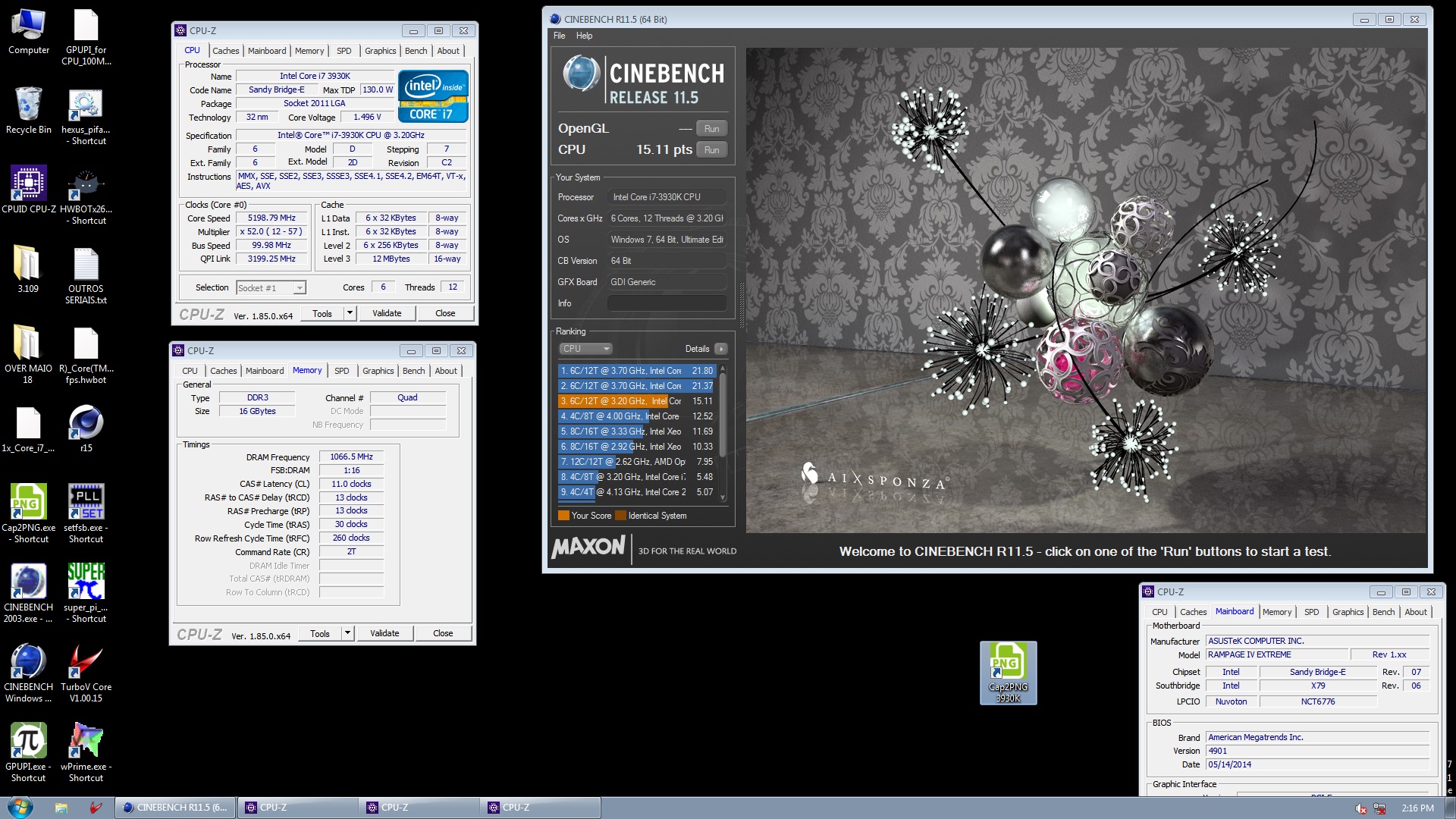This screenshot has width=1456, height=819.
Task: Open the 3.109 folder icon
Action: 28,269
